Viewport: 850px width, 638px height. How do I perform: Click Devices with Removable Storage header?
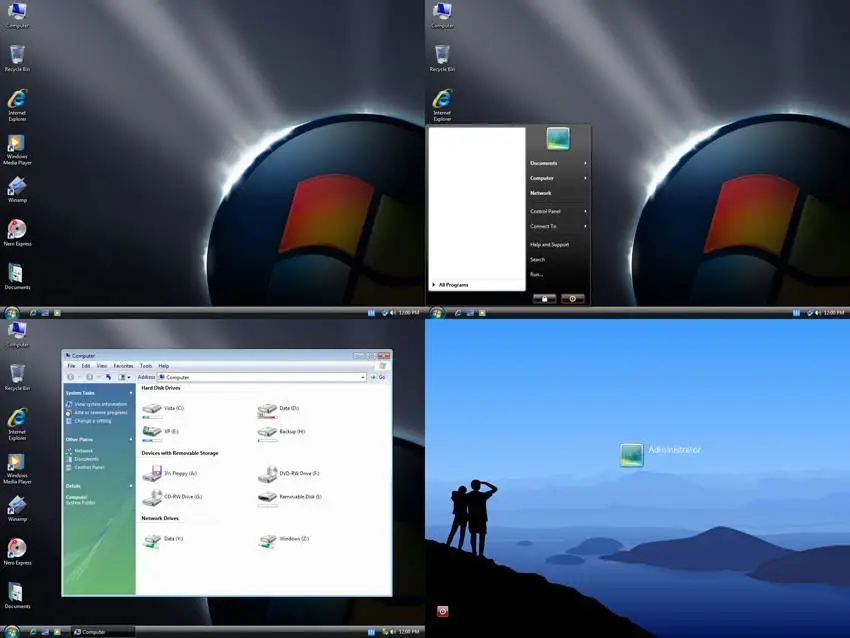(x=180, y=453)
